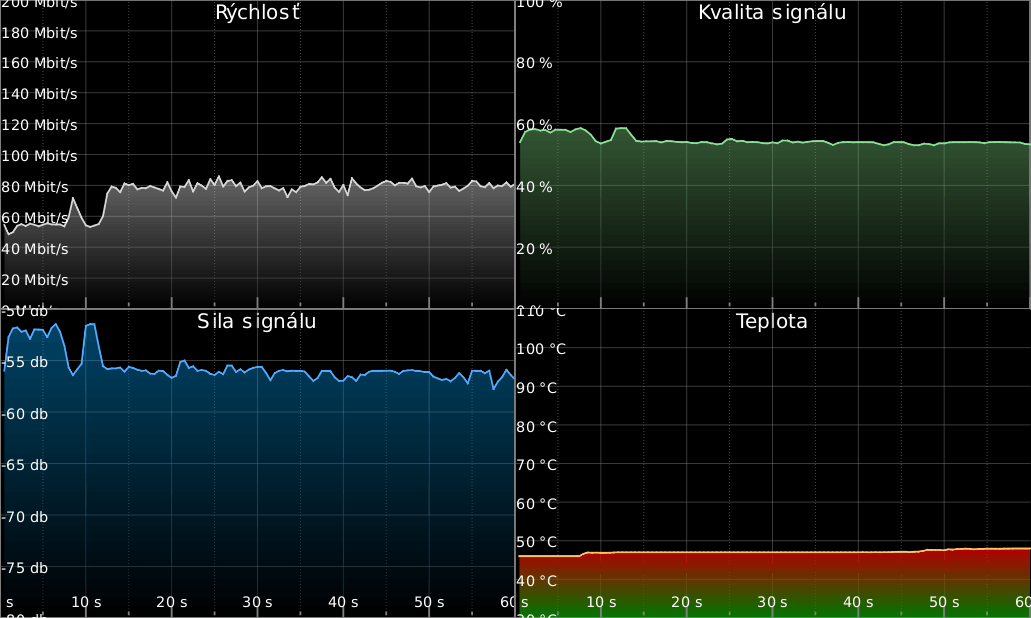Select the Kvalita signálu chart title
This screenshot has height=618, width=1031.
click(x=772, y=12)
